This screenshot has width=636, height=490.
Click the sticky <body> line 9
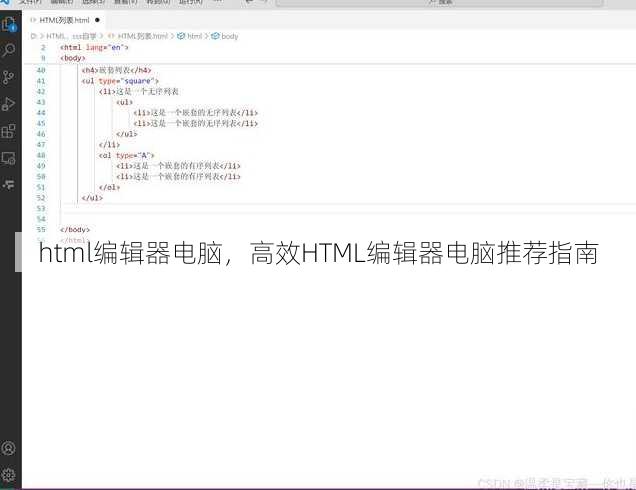point(73,58)
